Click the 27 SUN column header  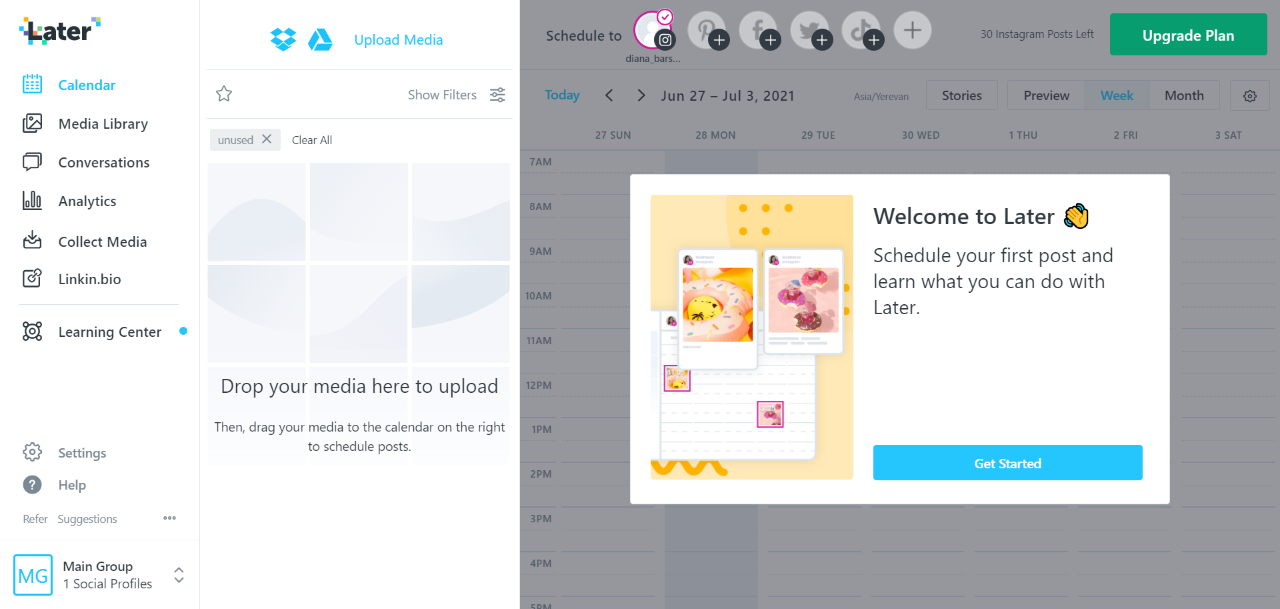[613, 135]
